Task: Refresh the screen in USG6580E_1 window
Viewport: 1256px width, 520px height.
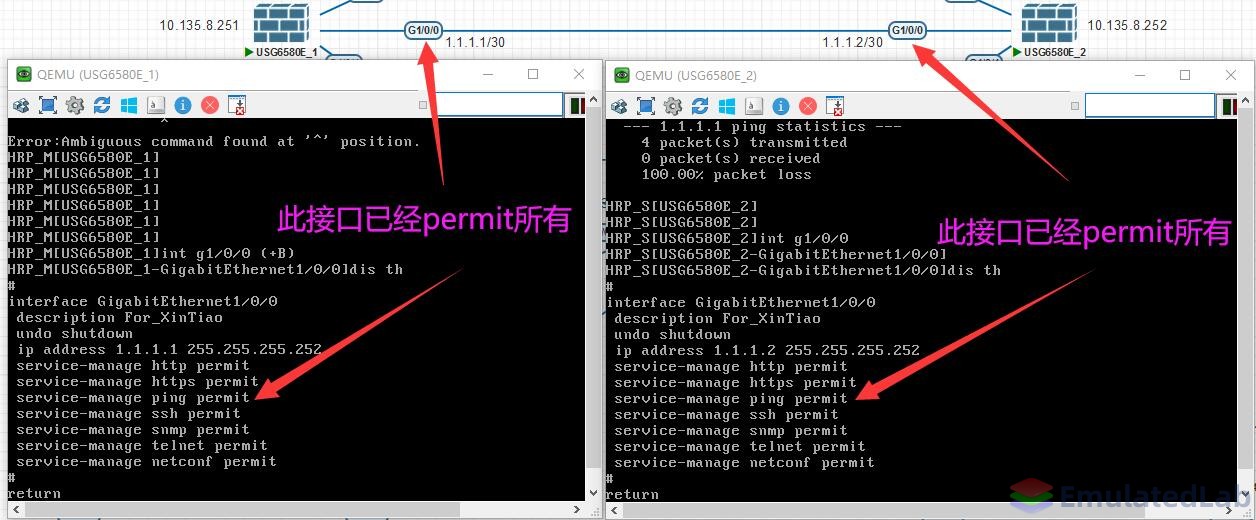Action: pyautogui.click(x=102, y=105)
